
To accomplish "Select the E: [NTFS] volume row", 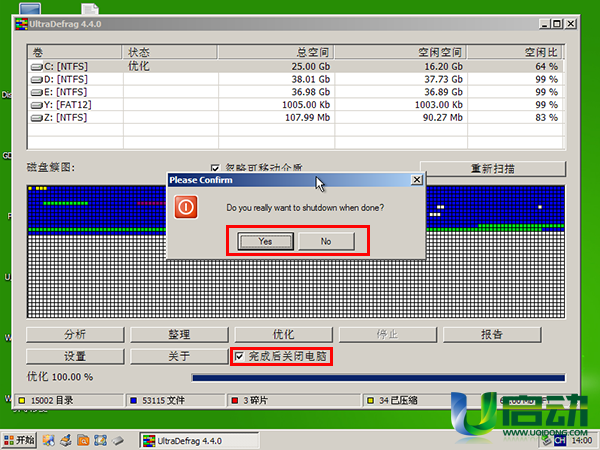I will (x=295, y=92).
